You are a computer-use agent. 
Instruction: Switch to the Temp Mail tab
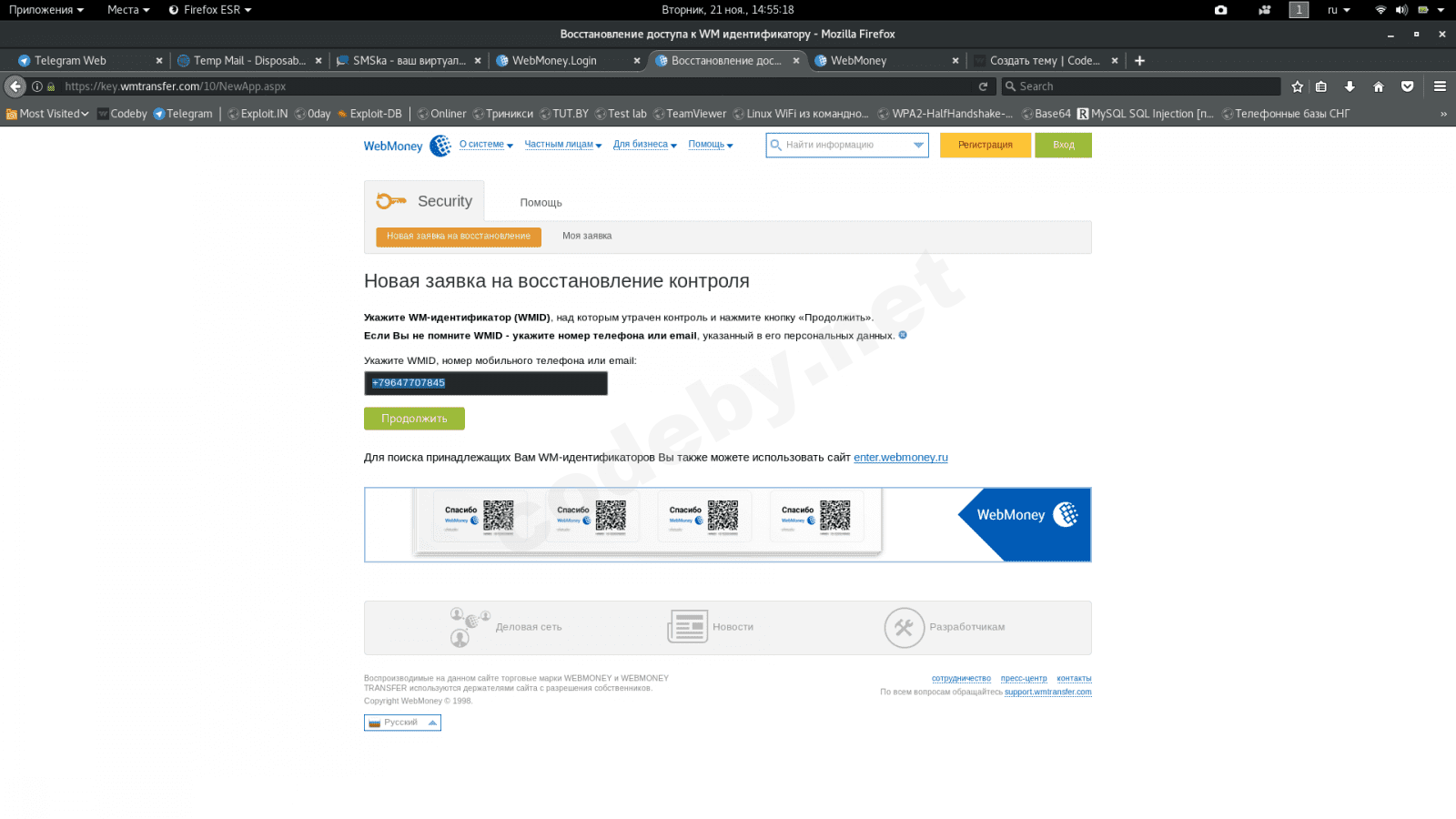[249, 61]
